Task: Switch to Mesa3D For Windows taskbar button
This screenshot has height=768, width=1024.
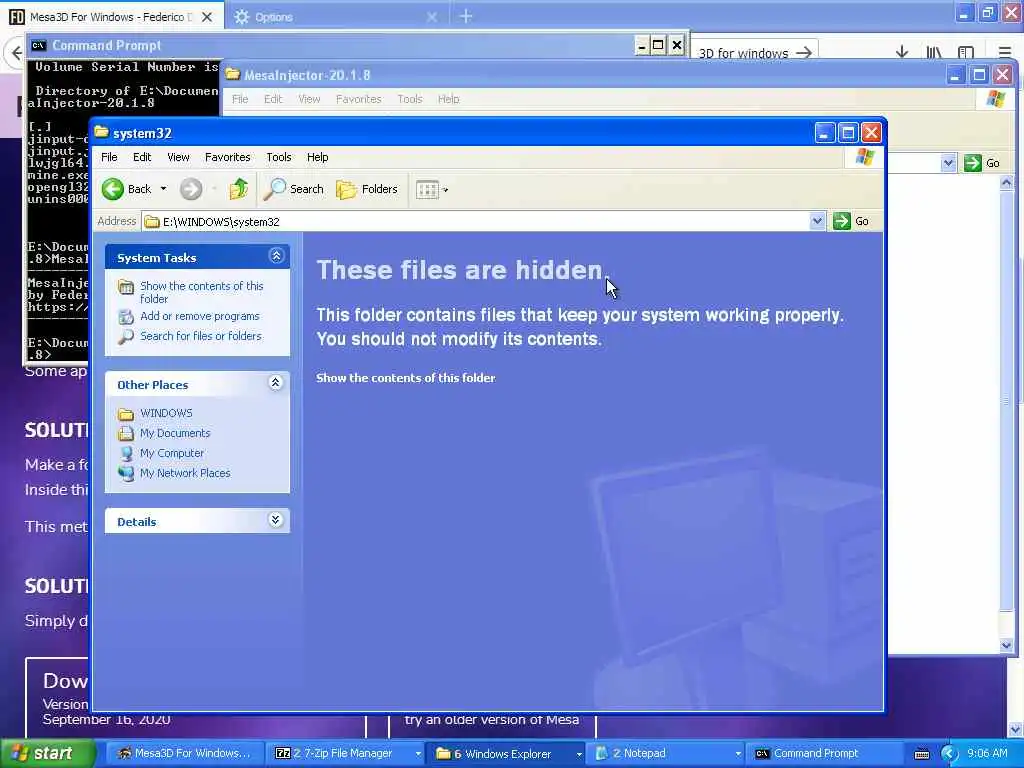Action: (184, 754)
